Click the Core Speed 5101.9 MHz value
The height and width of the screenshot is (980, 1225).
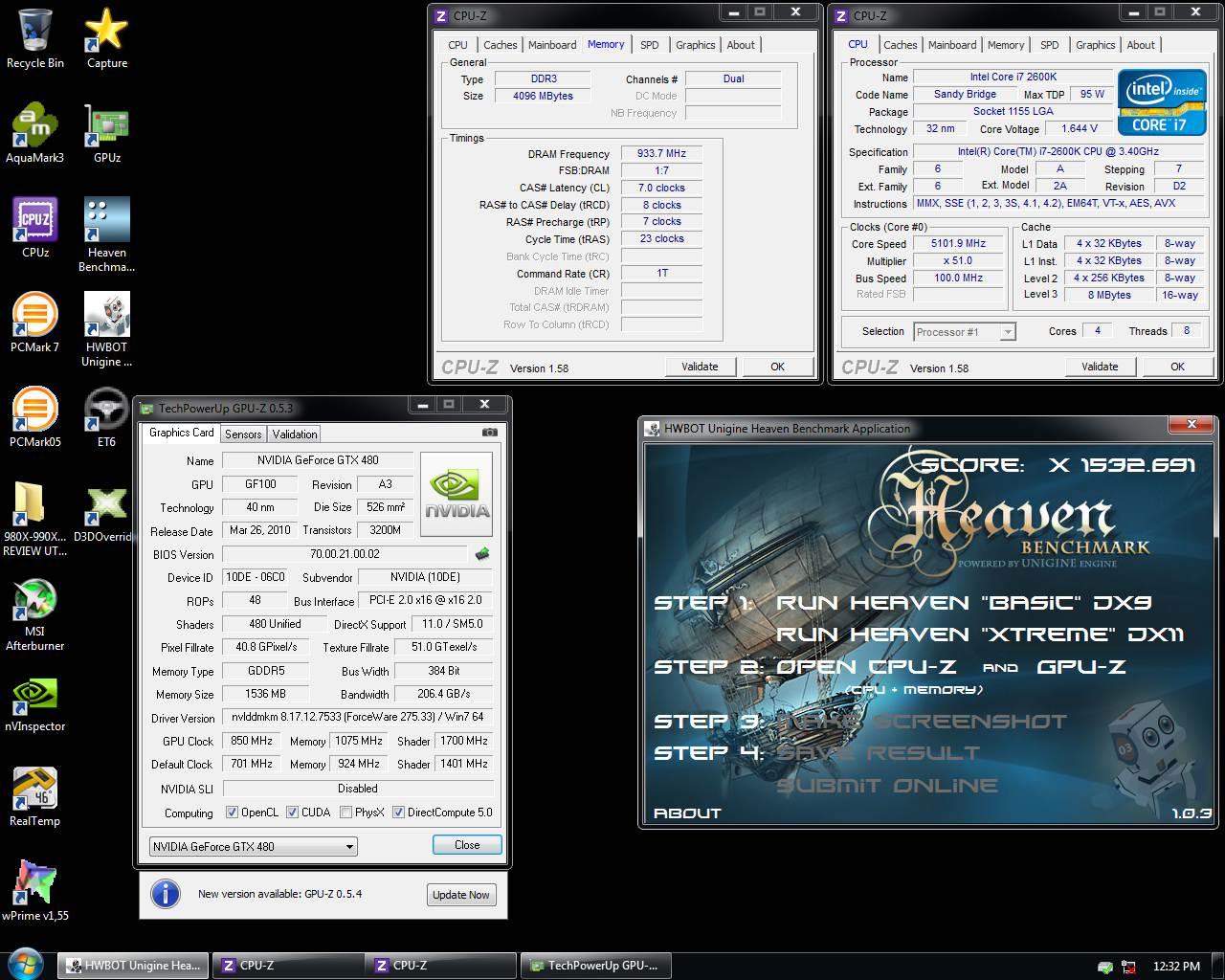958,244
